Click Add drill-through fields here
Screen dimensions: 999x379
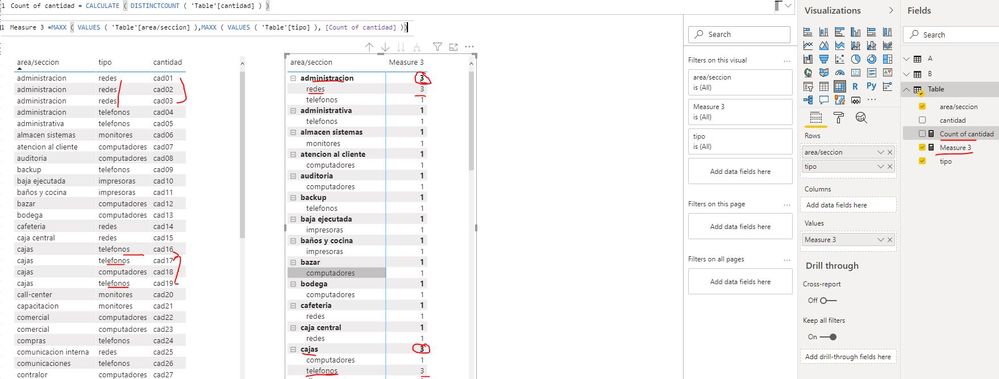[847, 357]
